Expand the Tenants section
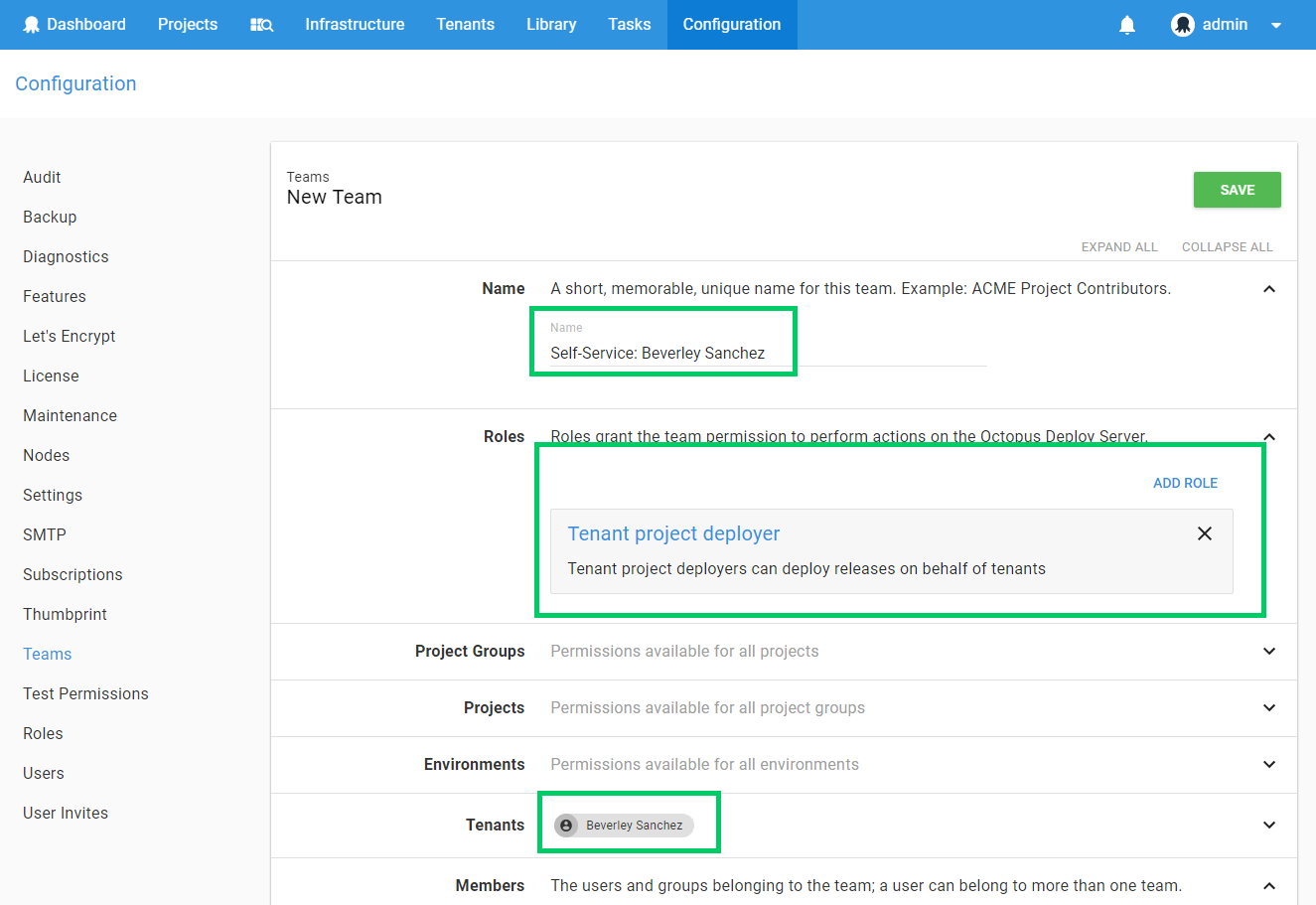The image size is (1316, 905). coord(1268,826)
